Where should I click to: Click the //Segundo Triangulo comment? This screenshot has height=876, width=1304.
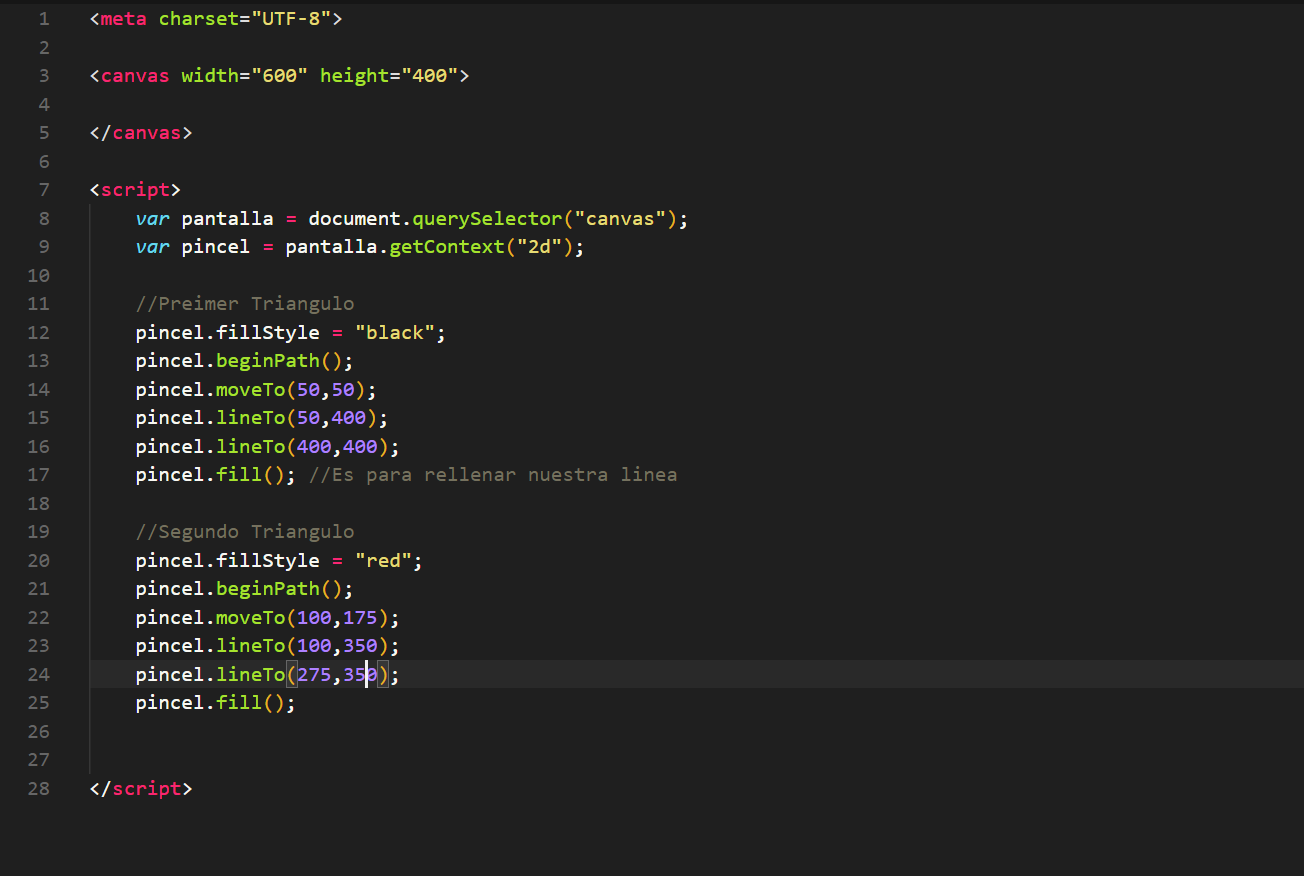245,531
